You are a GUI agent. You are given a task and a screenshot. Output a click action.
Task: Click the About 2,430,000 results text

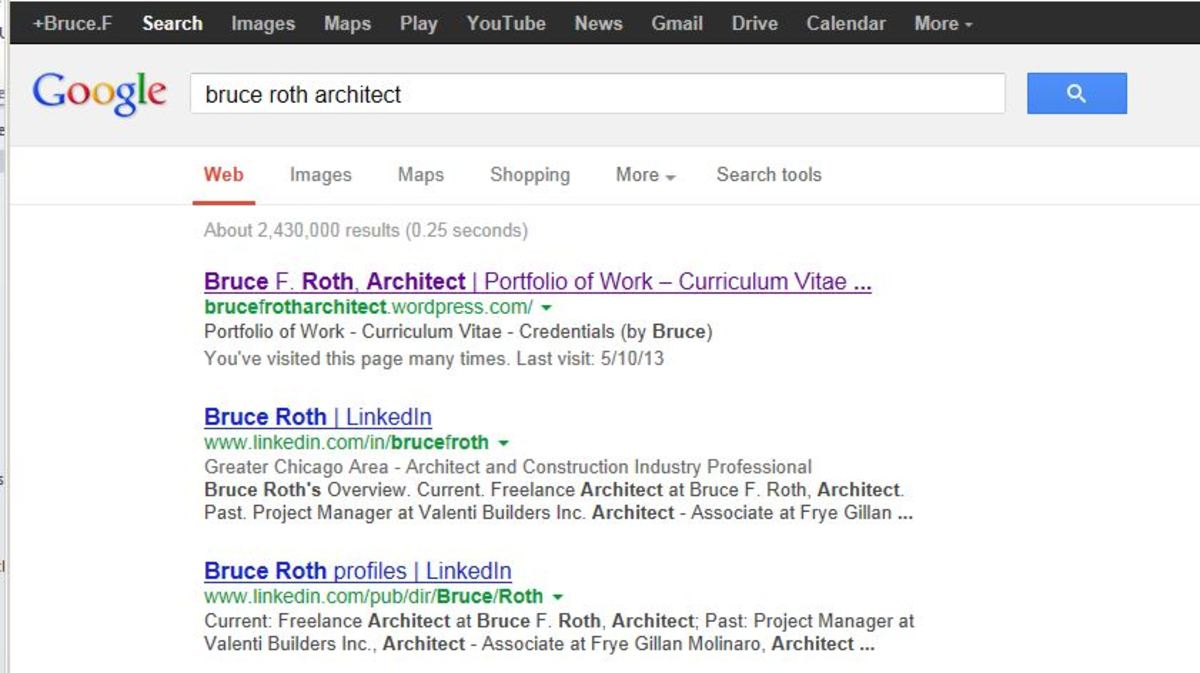[366, 230]
